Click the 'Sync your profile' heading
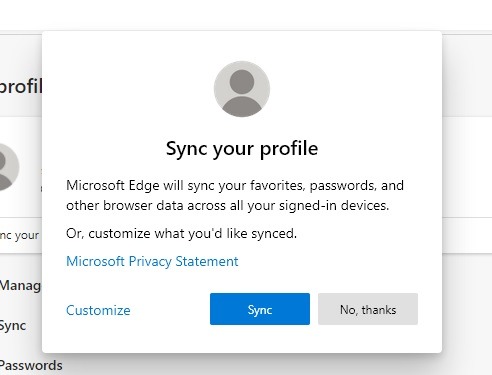 [x=242, y=149]
